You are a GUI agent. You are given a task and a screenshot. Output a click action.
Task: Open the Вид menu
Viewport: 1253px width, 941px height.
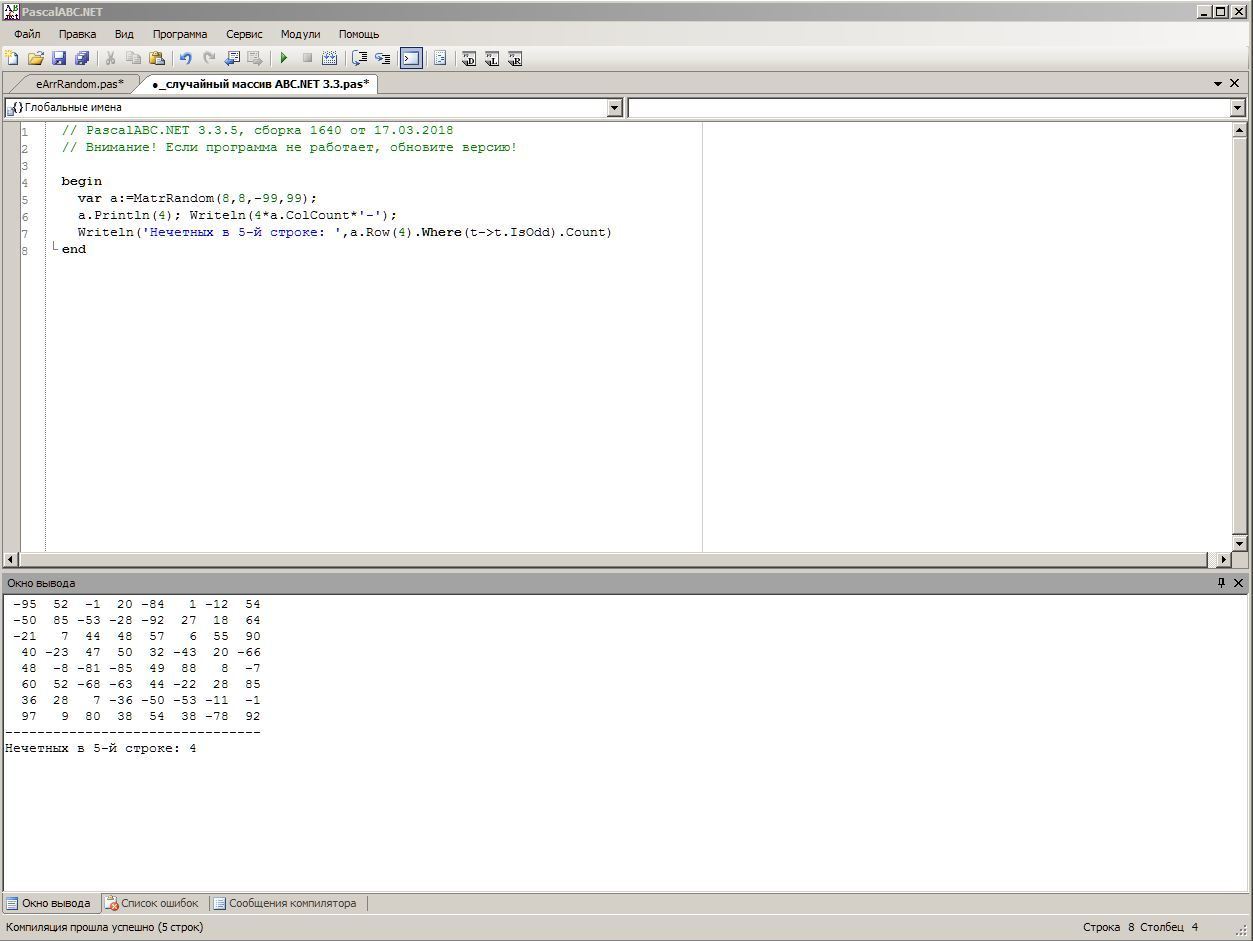(x=124, y=34)
